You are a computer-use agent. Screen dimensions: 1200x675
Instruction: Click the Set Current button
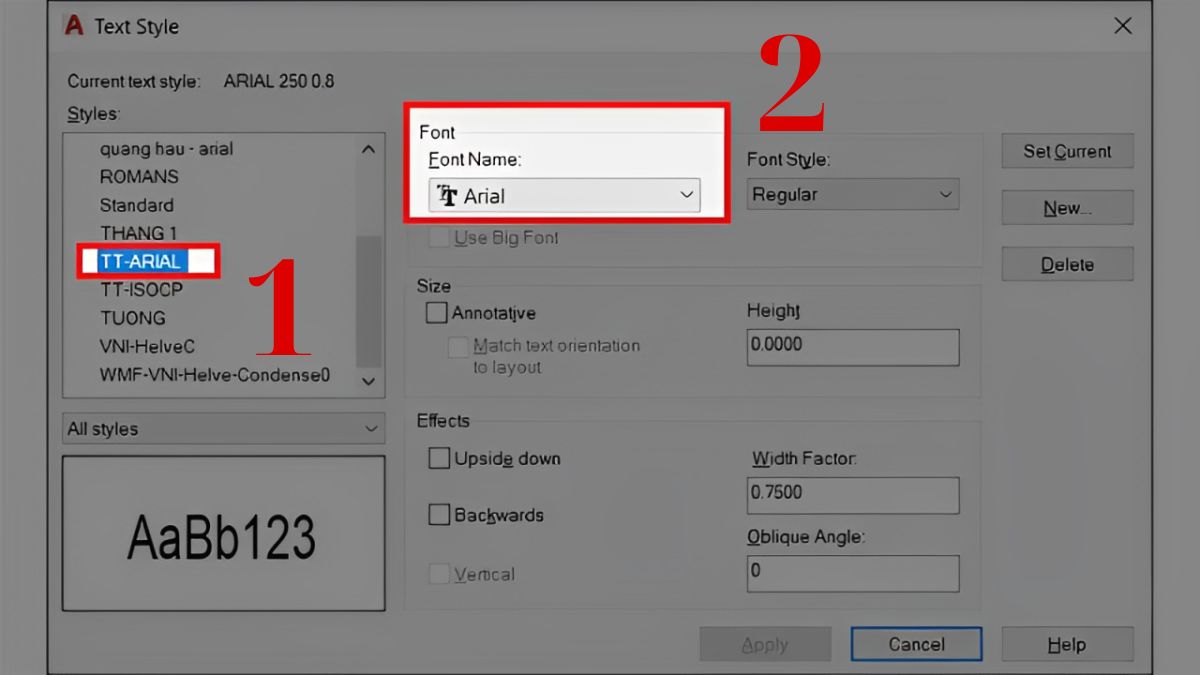(x=1067, y=151)
